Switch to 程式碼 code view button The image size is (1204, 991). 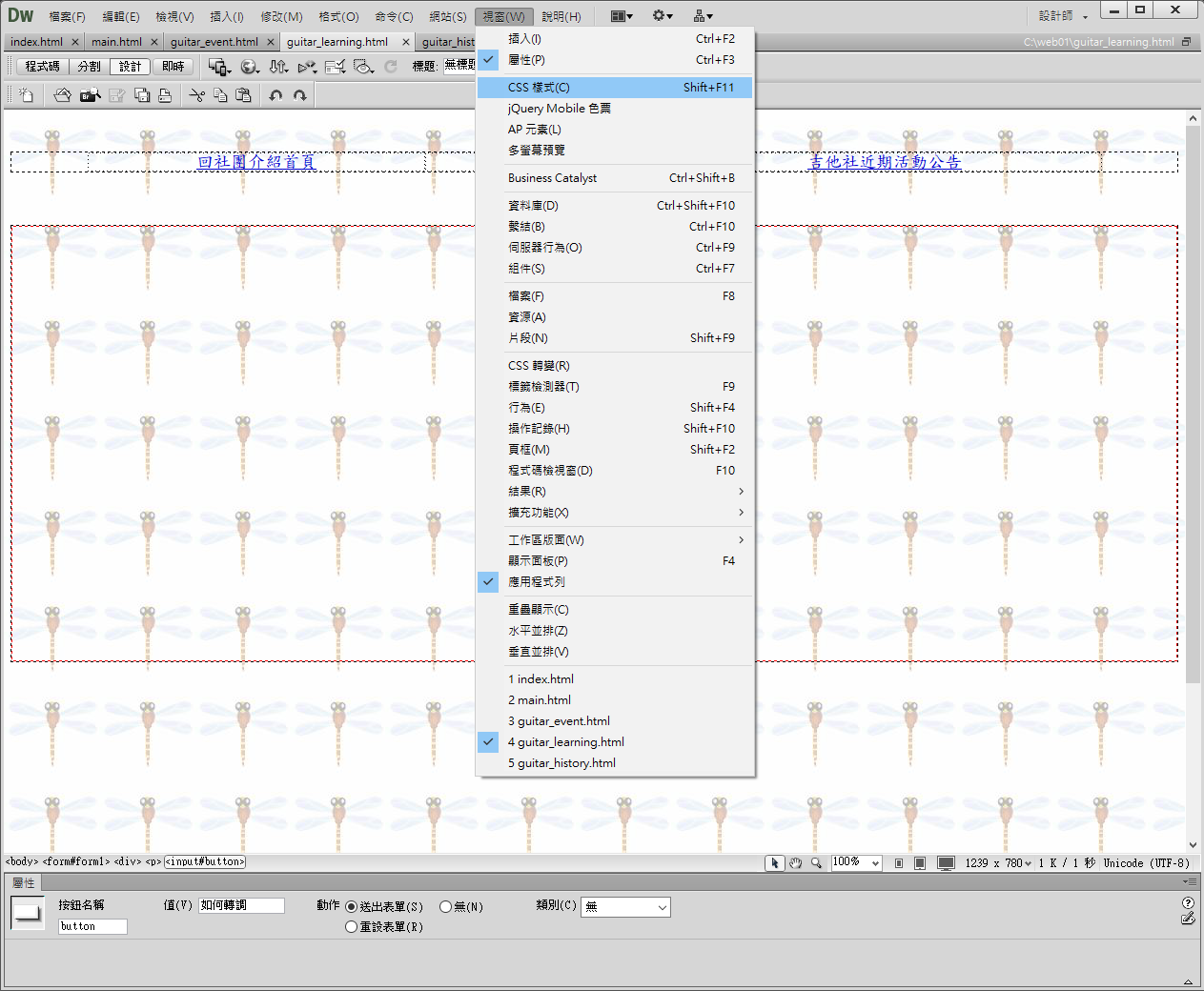point(42,67)
